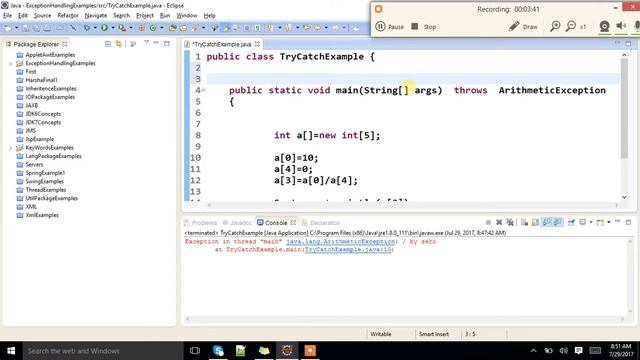This screenshot has height=360, width=640.
Task: Open the action center notification icon
Action: tap(578, 351)
